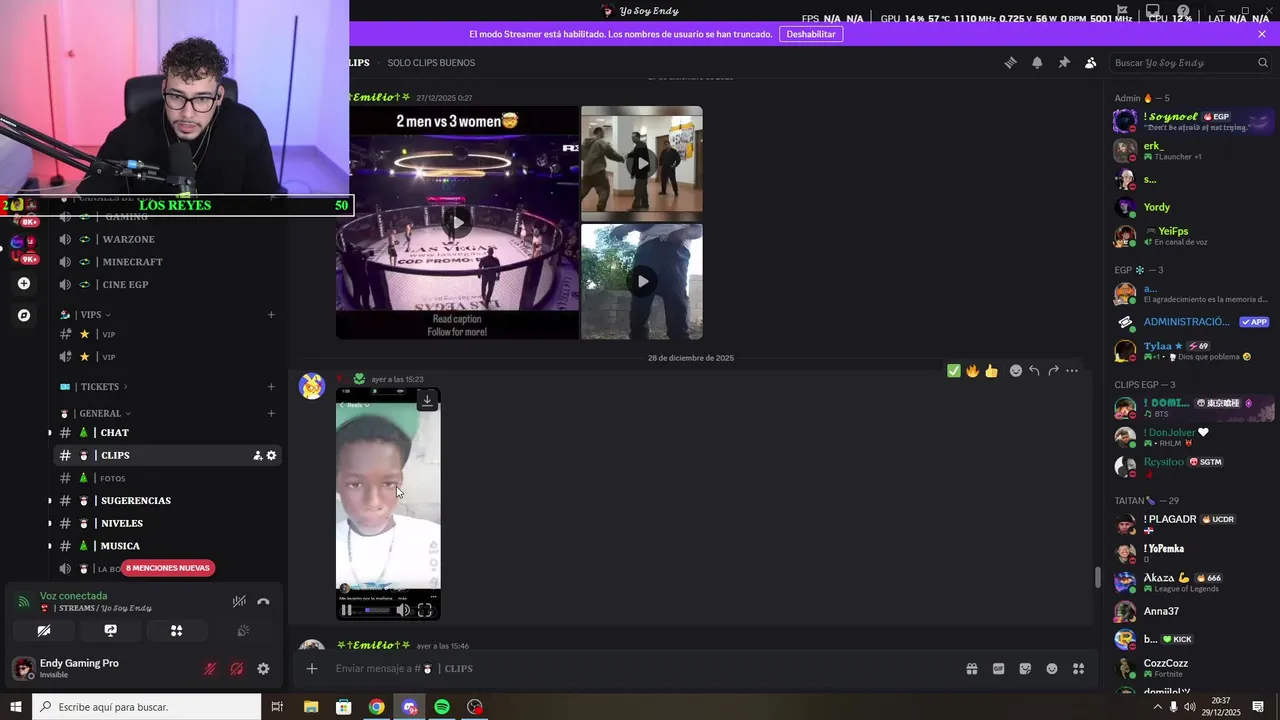Edit CLIPS channel settings gear
Screen dimensions: 1280x720
tap(271, 455)
